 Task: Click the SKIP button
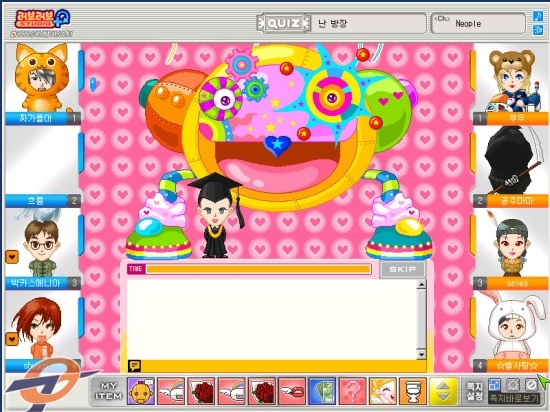tap(402, 269)
